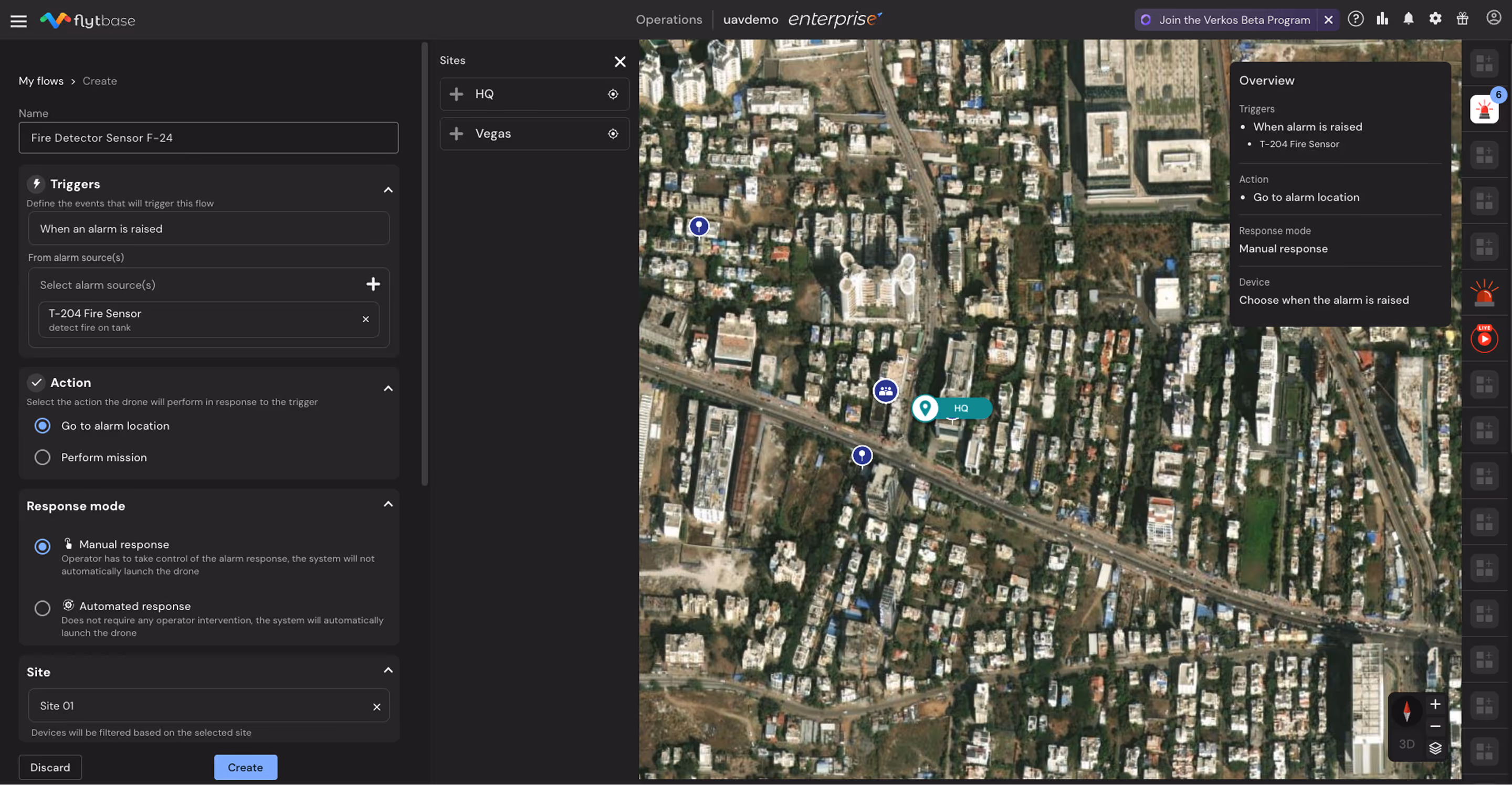Locate the Vegas site on map
1512x785 pixels.
tap(612, 134)
